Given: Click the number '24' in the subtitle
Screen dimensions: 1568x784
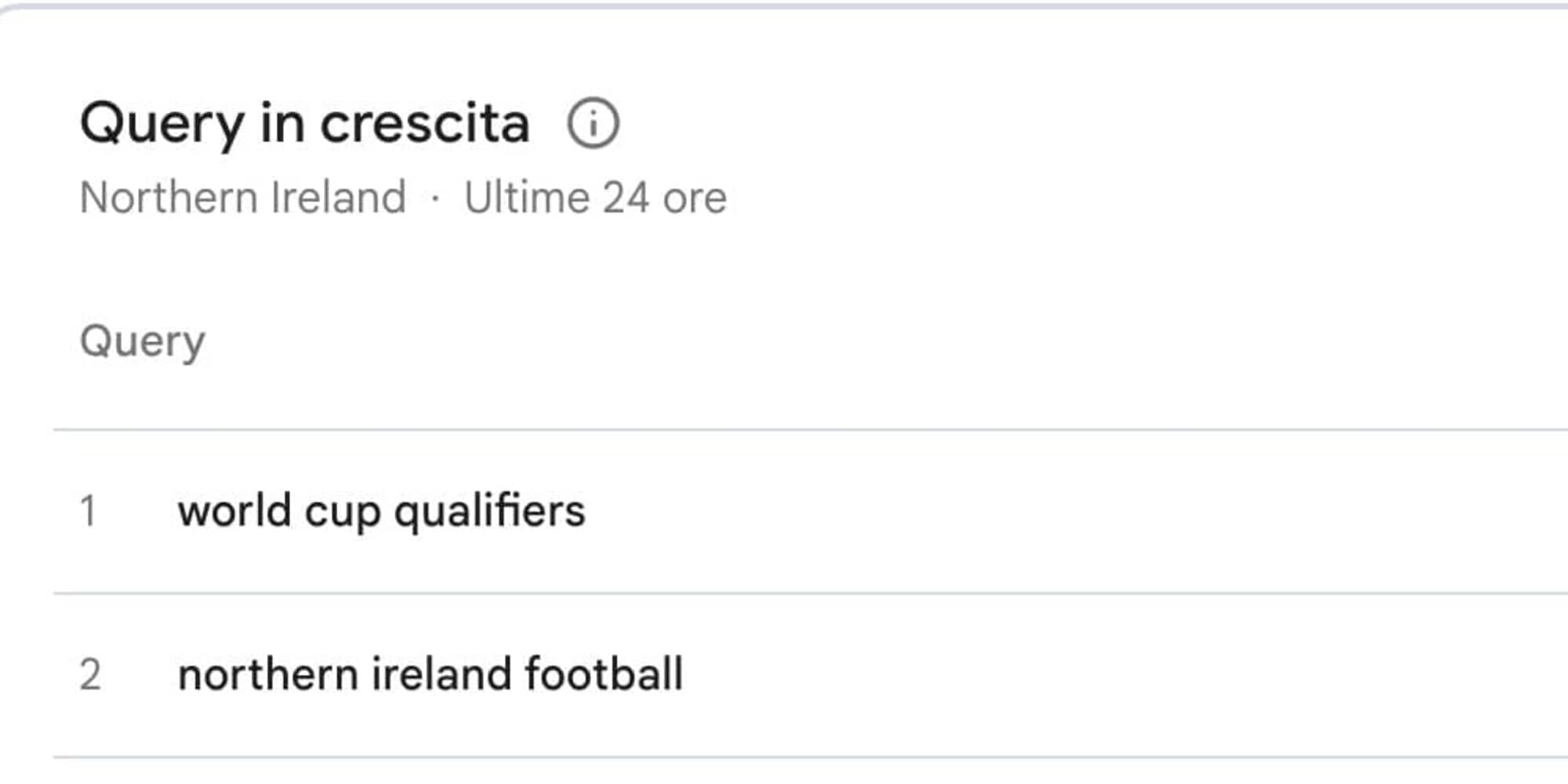Looking at the screenshot, I should (626, 197).
